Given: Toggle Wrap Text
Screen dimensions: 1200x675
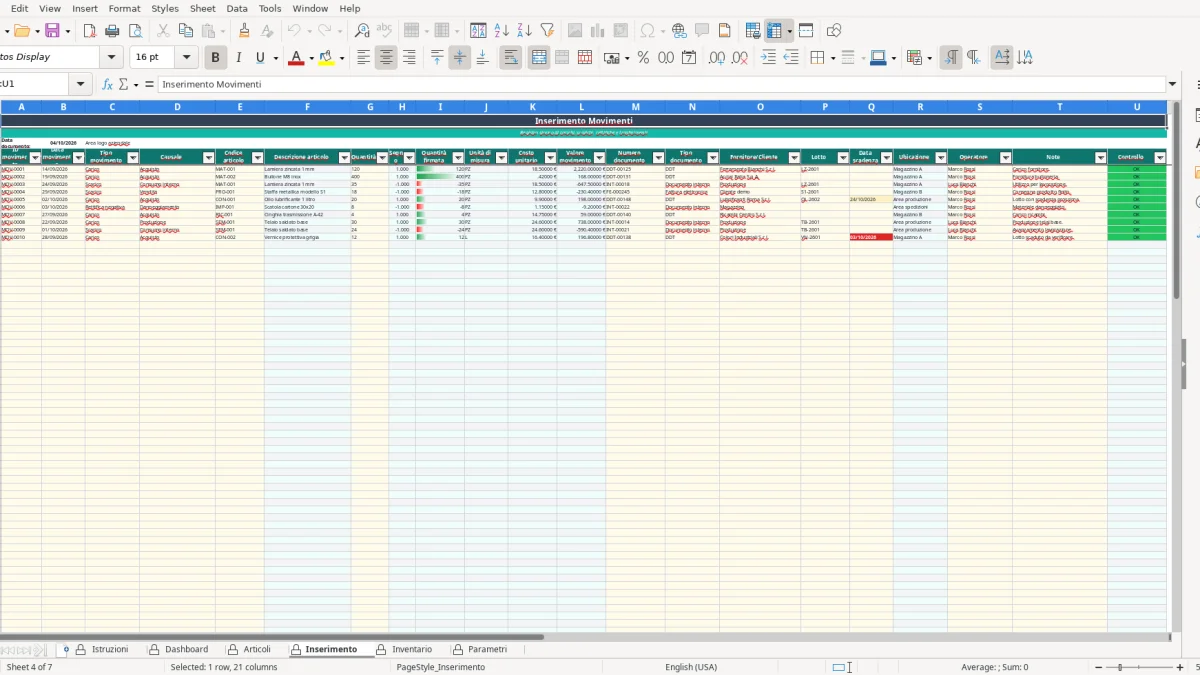Looking at the screenshot, I should coord(510,58).
